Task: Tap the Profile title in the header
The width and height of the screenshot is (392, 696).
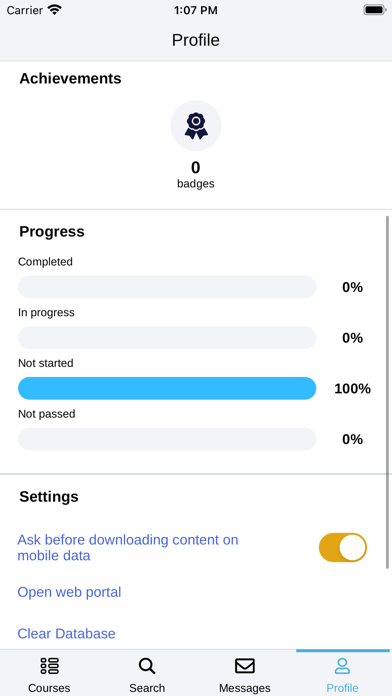Action: (x=196, y=40)
